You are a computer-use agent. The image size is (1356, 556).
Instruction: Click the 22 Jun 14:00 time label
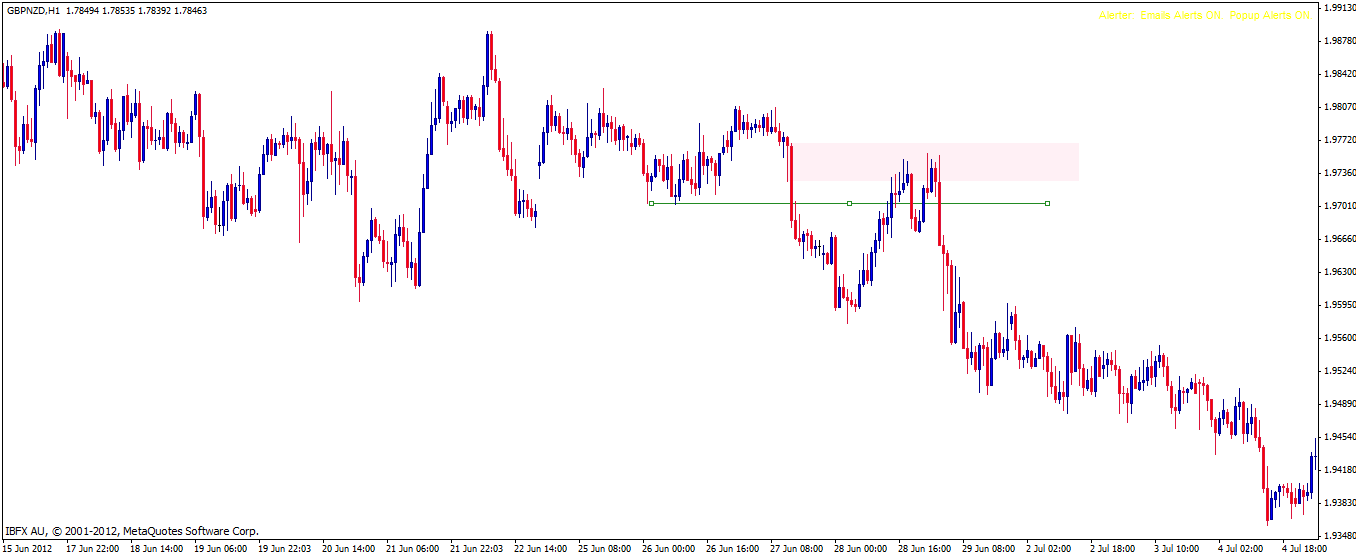point(540,549)
